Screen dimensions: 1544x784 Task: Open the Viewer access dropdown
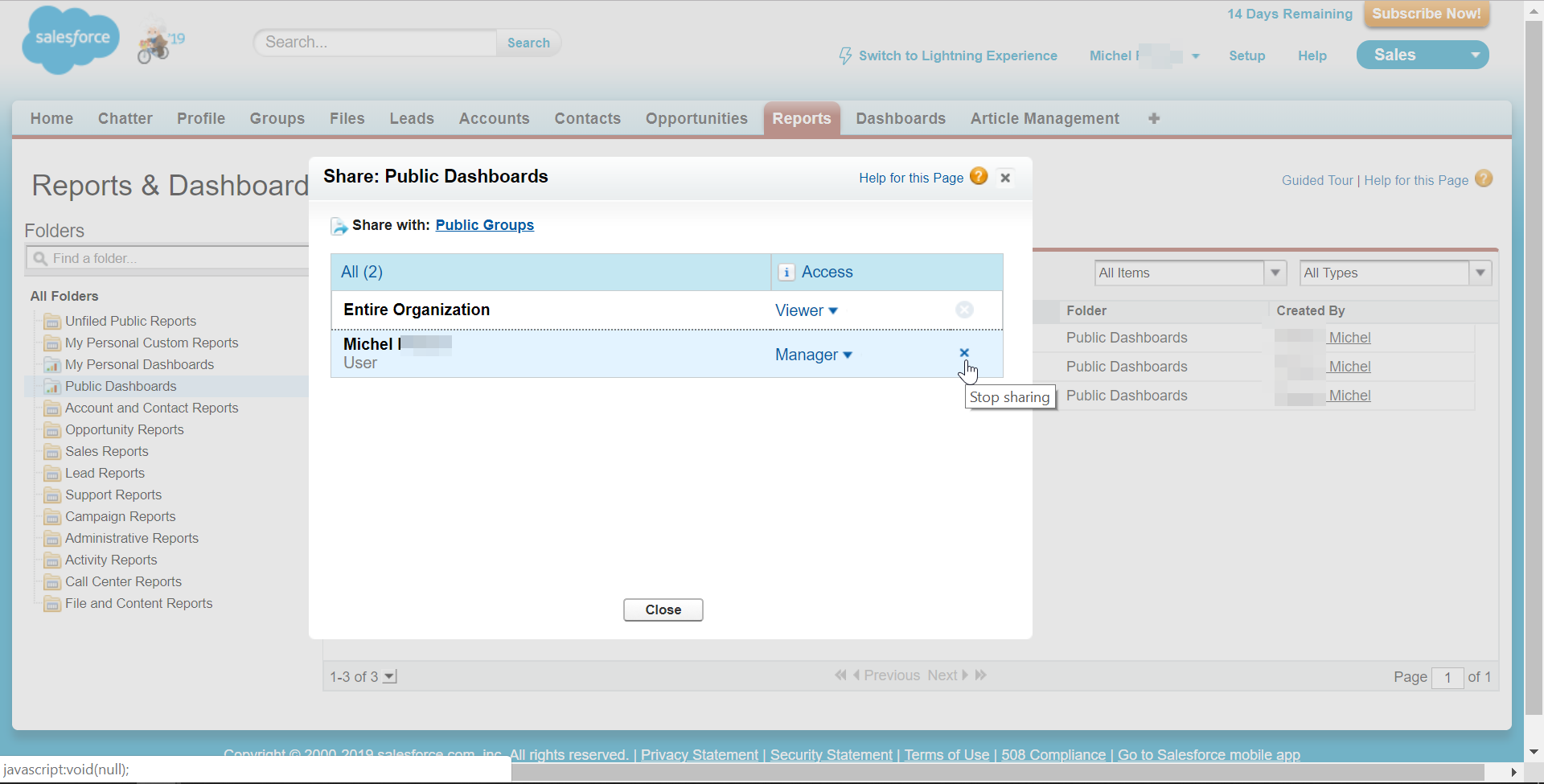point(807,310)
